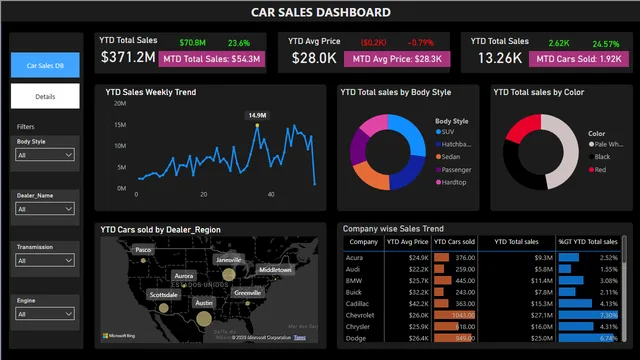Select the Acura row in company table
This screenshot has height=360, width=640.
click(482, 258)
